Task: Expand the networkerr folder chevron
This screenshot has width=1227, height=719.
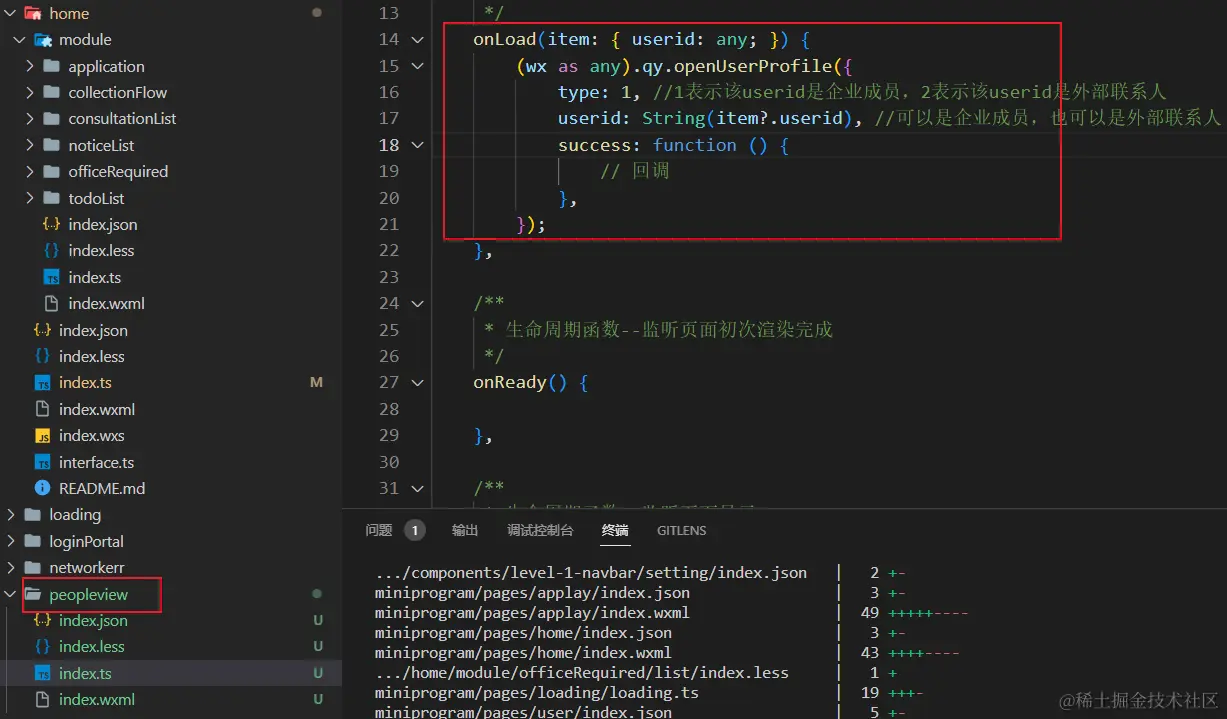Action: (10, 568)
